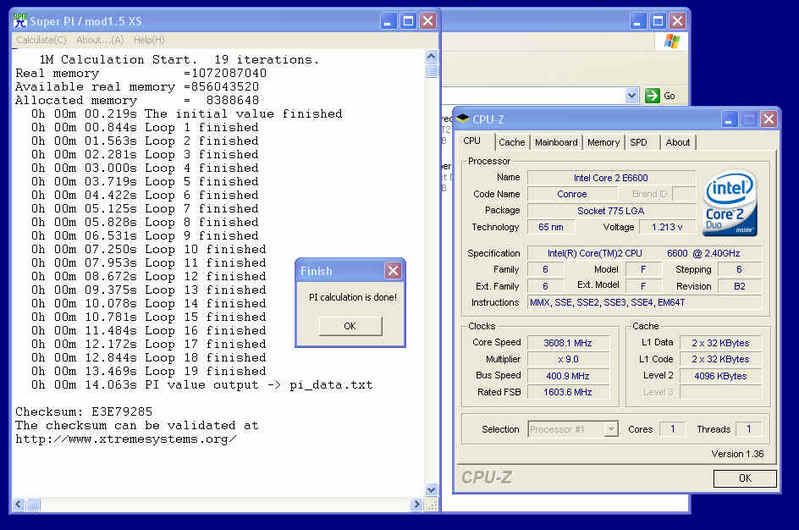The image size is (799, 530).
Task: Click the Package value 'Socket 775 LGA'
Action: pyautogui.click(x=611, y=210)
